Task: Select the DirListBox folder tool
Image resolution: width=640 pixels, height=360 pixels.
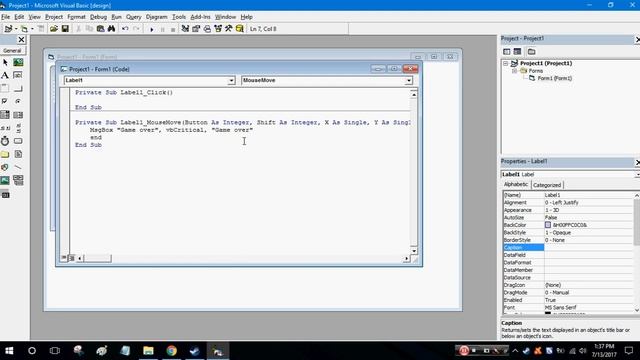Action: pos(5,154)
